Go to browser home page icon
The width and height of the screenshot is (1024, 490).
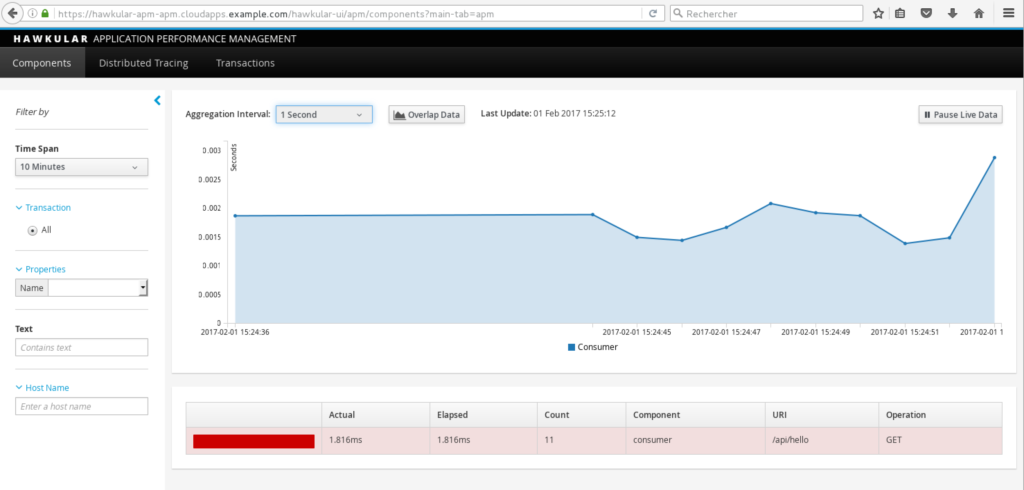[x=978, y=13]
